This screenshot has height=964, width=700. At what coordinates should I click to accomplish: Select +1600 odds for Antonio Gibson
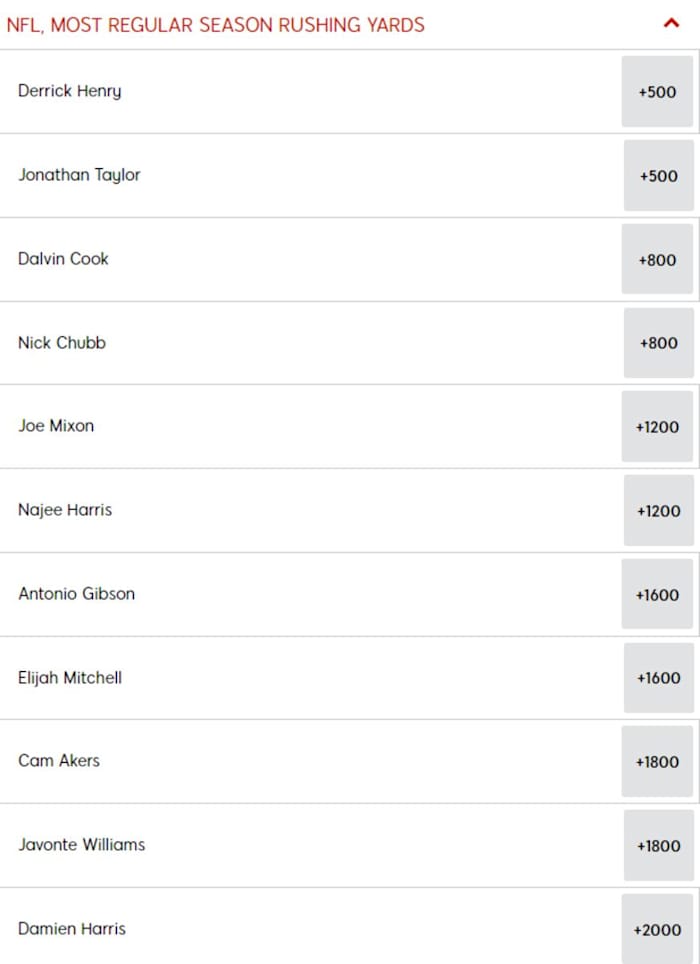(658, 593)
